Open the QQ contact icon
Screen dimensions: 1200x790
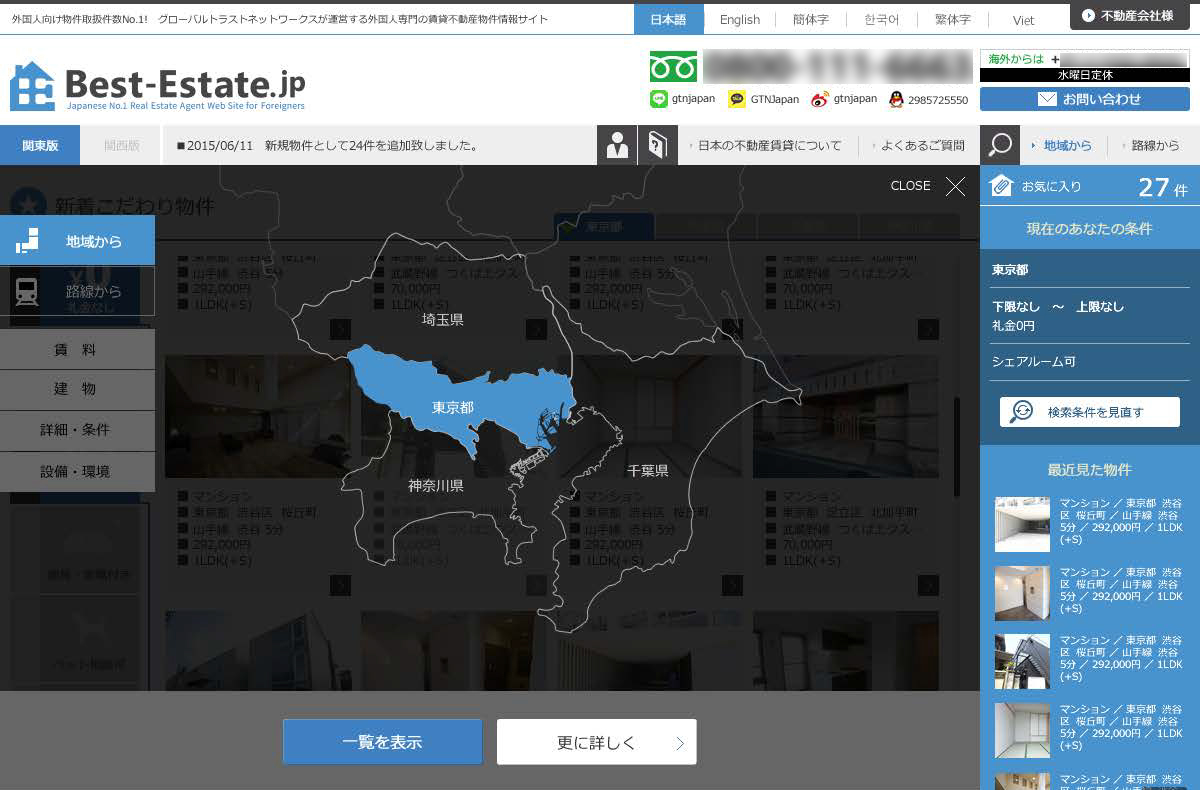[x=896, y=99]
